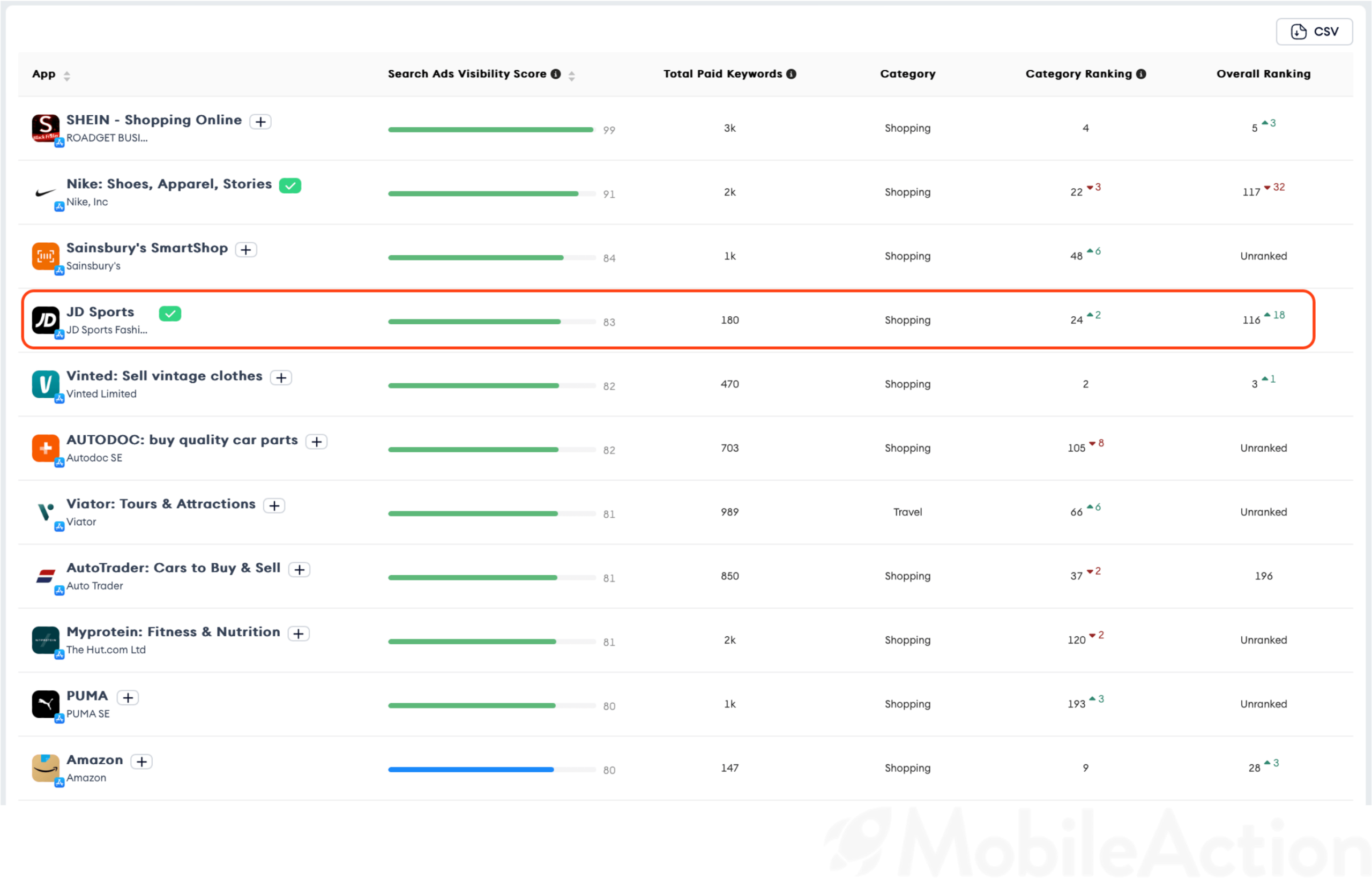1372x879 pixels.
Task: Click the Sainsbury's SmartShop app icon
Action: (x=46, y=256)
